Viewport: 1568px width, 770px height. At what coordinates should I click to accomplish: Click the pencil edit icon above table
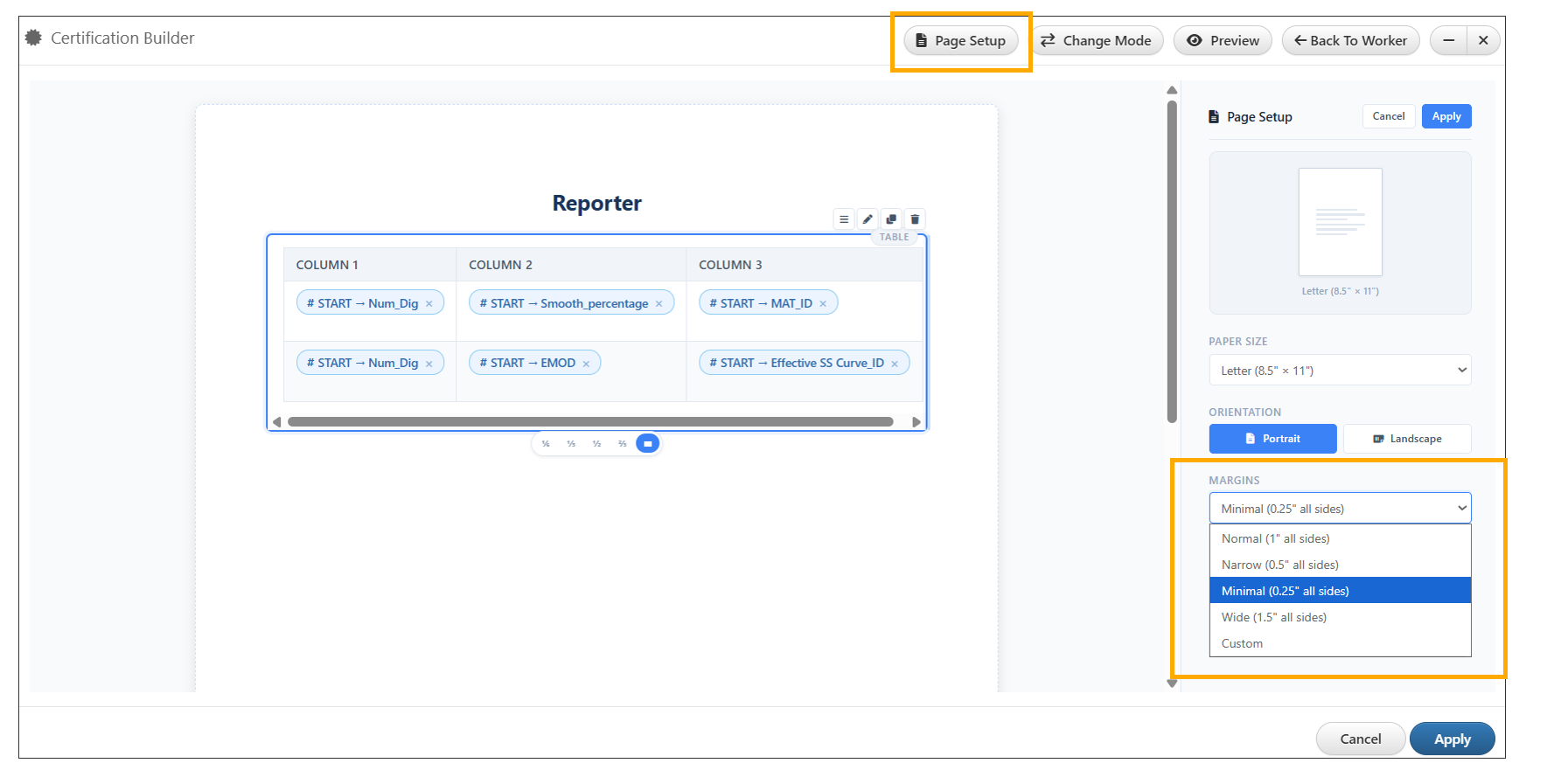[x=868, y=219]
